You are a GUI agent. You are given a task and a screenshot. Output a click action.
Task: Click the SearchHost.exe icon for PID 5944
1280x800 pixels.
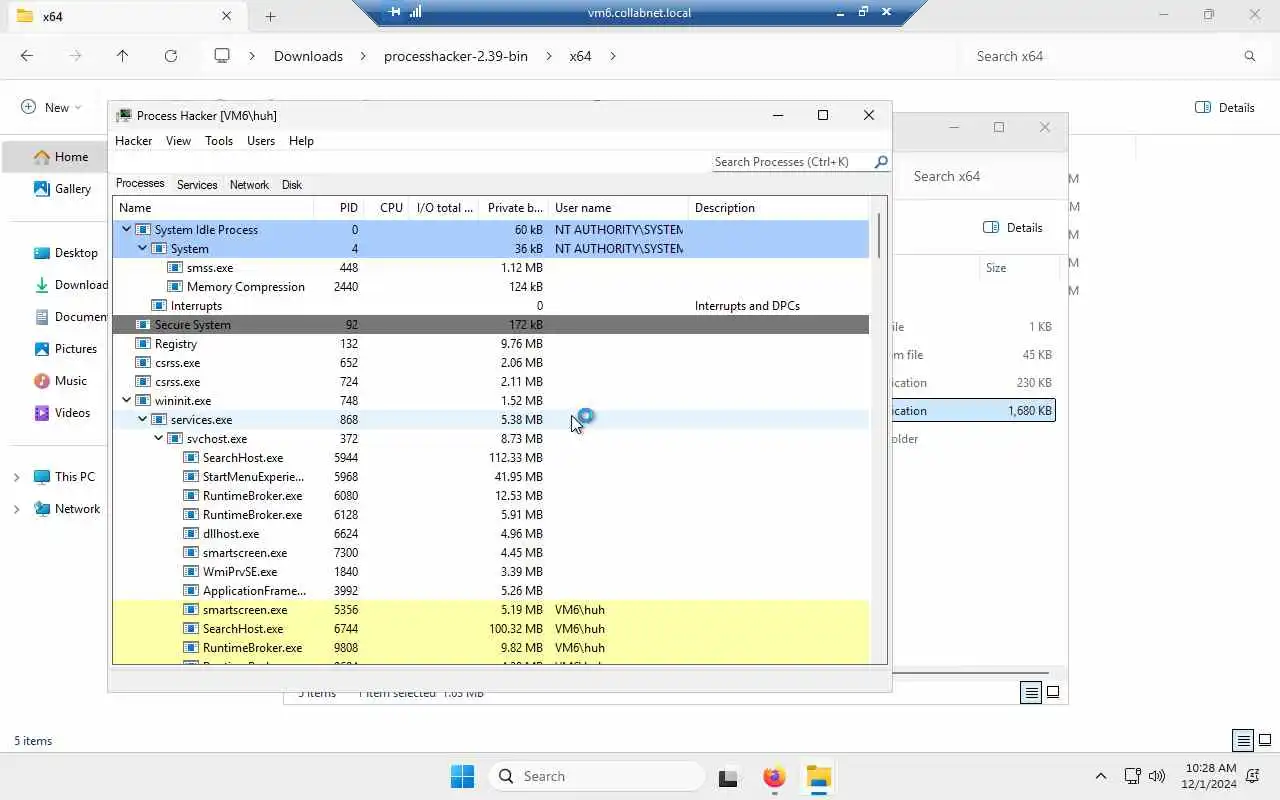pos(191,458)
